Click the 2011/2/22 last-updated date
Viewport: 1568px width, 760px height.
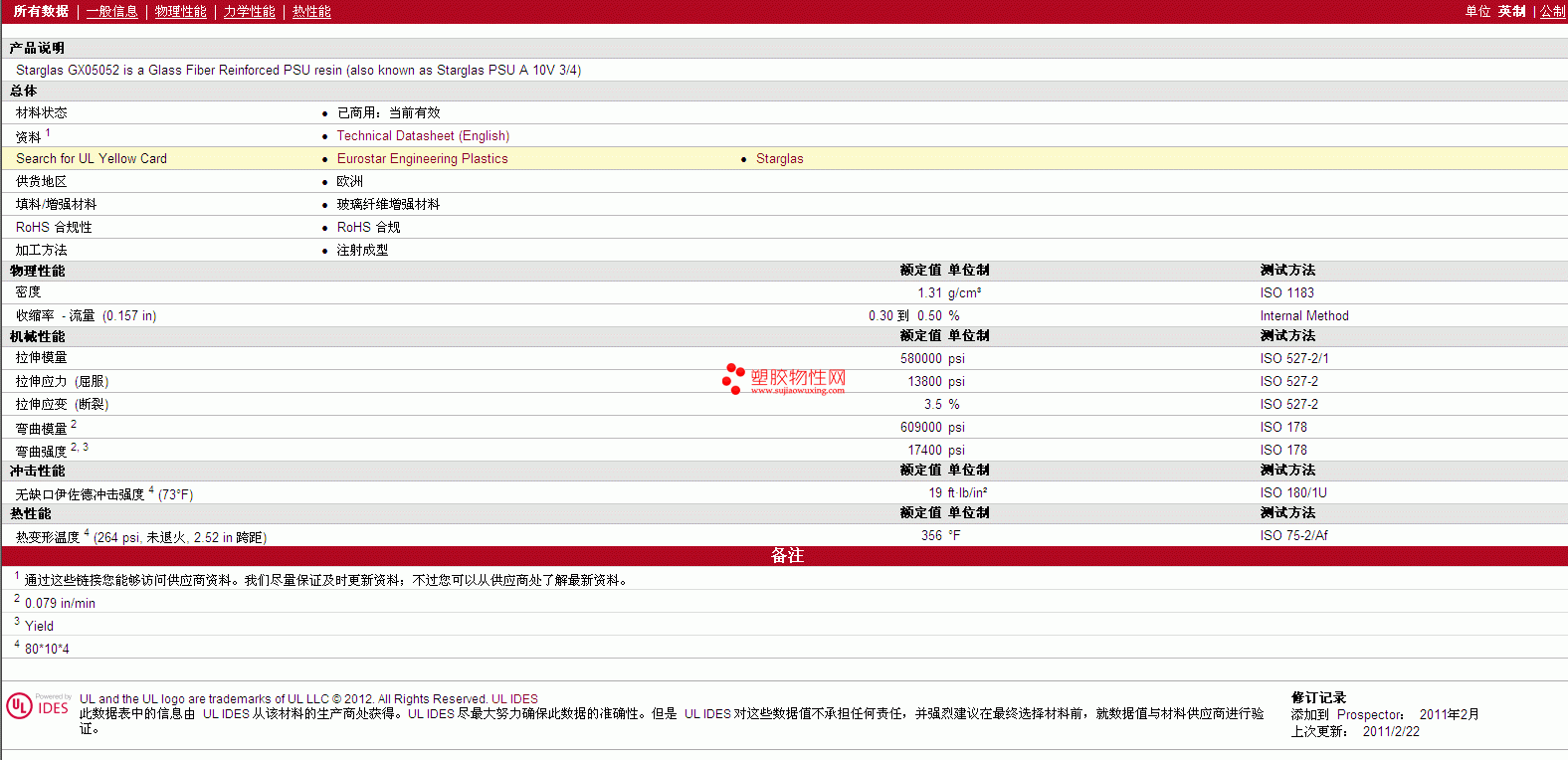(1391, 732)
